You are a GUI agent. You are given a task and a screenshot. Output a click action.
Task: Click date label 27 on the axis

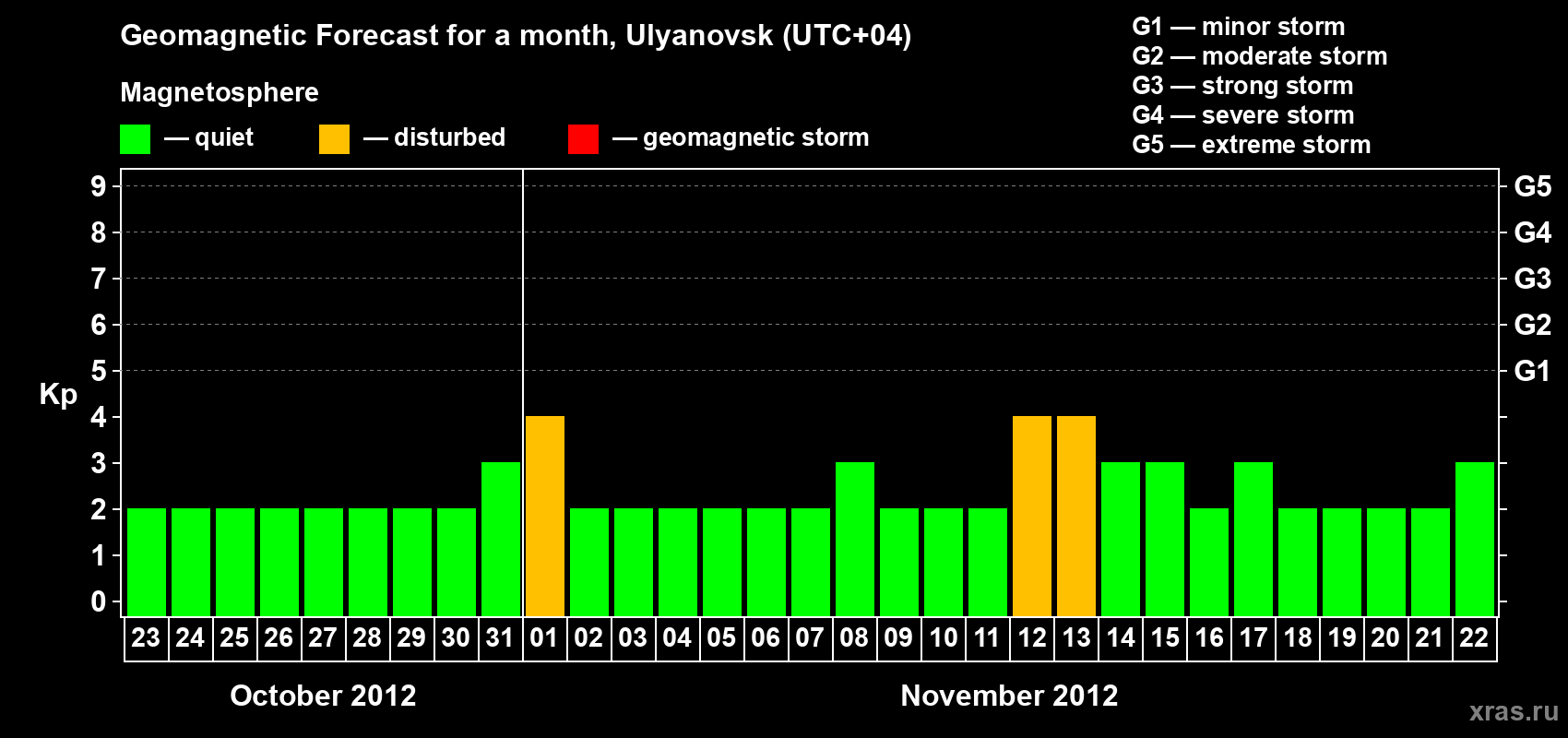tap(323, 637)
